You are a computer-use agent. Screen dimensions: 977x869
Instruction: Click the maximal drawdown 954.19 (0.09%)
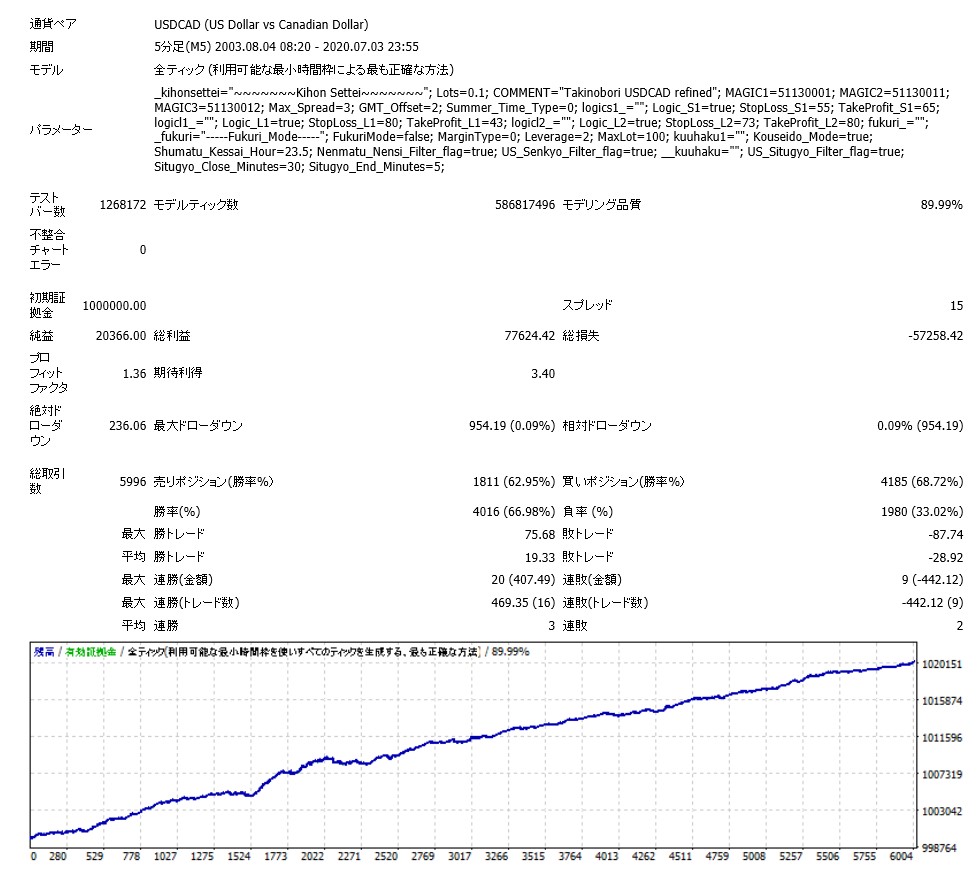click(x=512, y=426)
